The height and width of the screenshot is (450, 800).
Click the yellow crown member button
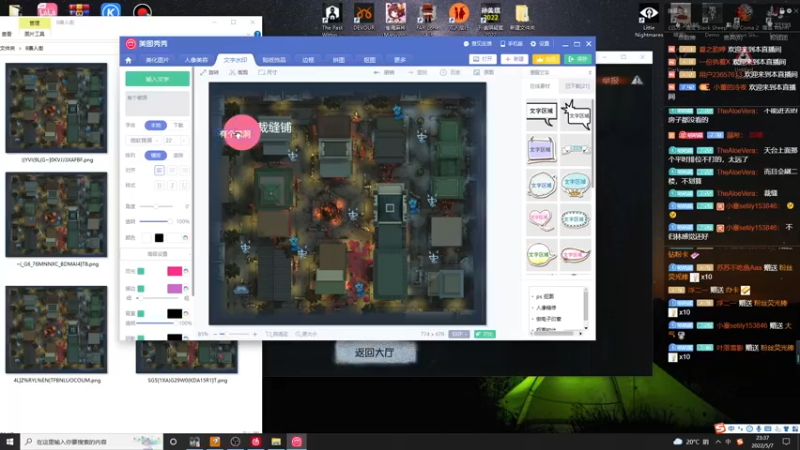click(546, 59)
